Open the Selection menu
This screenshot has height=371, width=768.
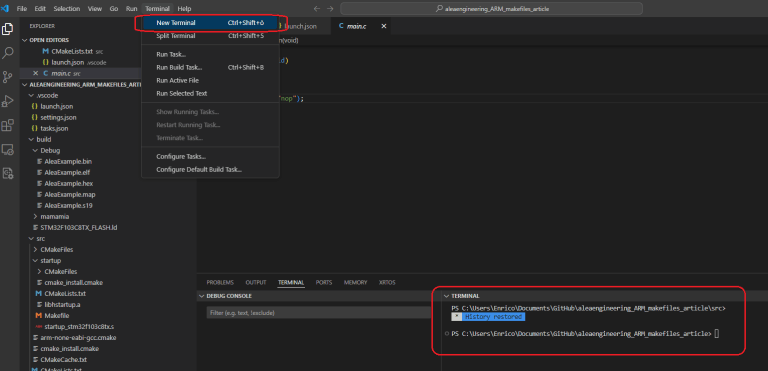click(67, 9)
